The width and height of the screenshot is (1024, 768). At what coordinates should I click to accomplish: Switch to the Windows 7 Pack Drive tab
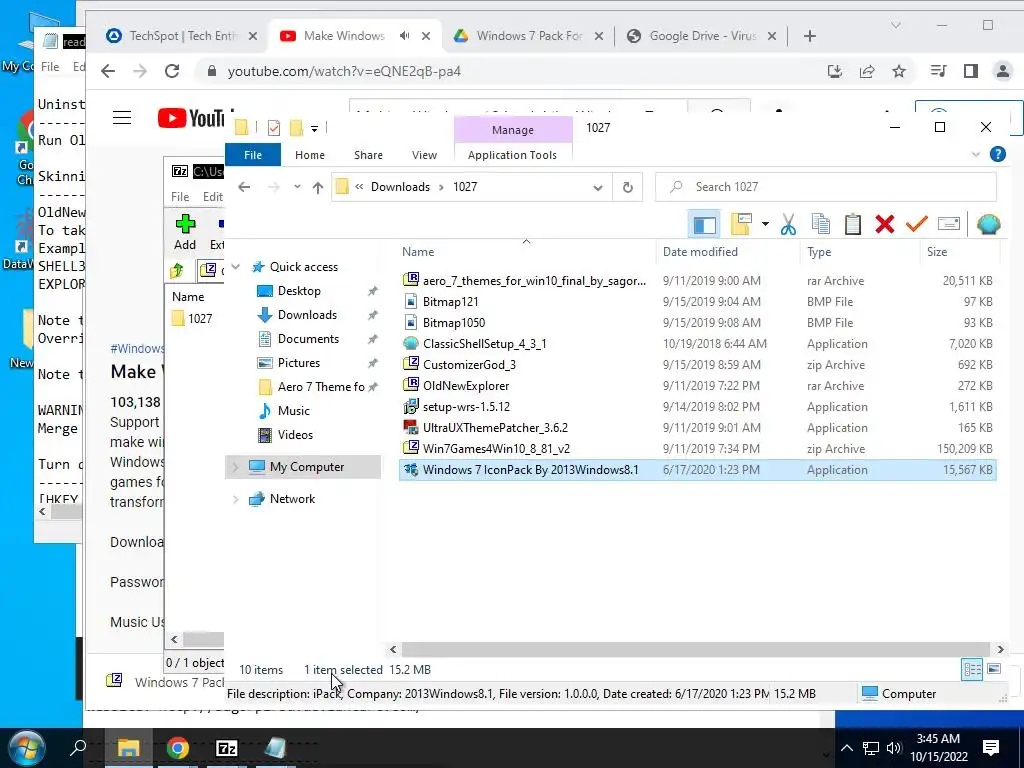click(x=529, y=36)
